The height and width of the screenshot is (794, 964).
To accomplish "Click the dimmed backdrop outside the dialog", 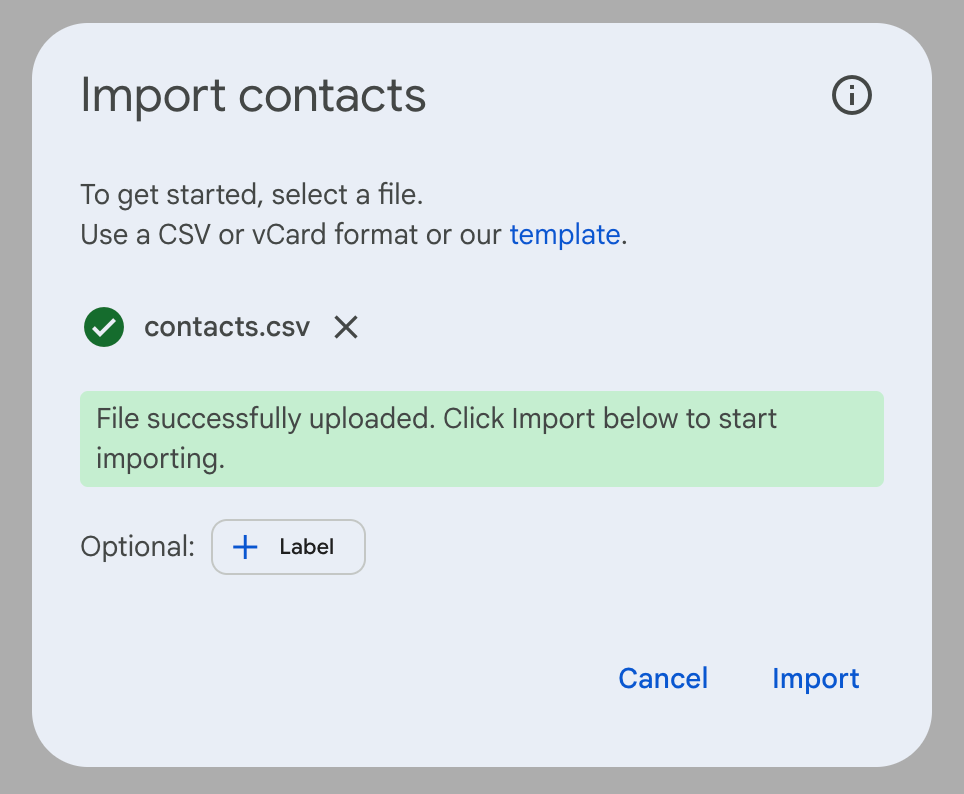I will coord(15,400).
